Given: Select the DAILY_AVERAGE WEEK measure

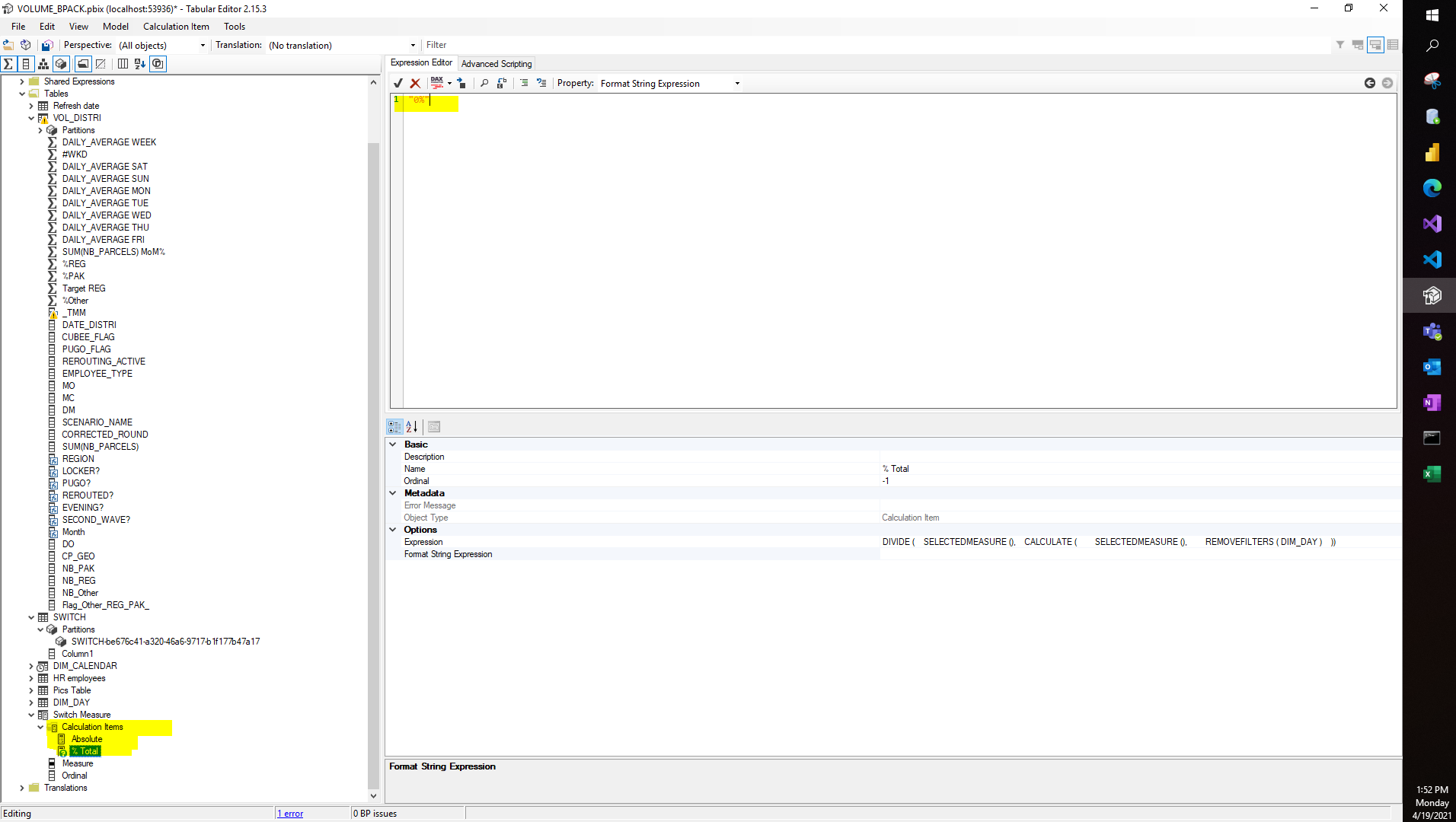Looking at the screenshot, I should point(109,142).
